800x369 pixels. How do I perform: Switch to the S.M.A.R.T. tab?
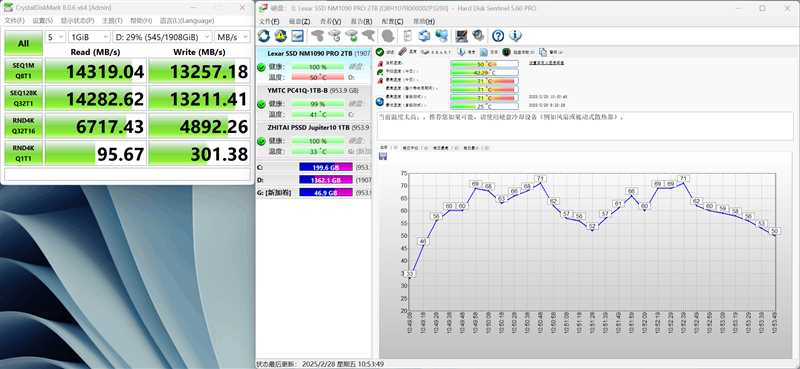tap(436, 52)
